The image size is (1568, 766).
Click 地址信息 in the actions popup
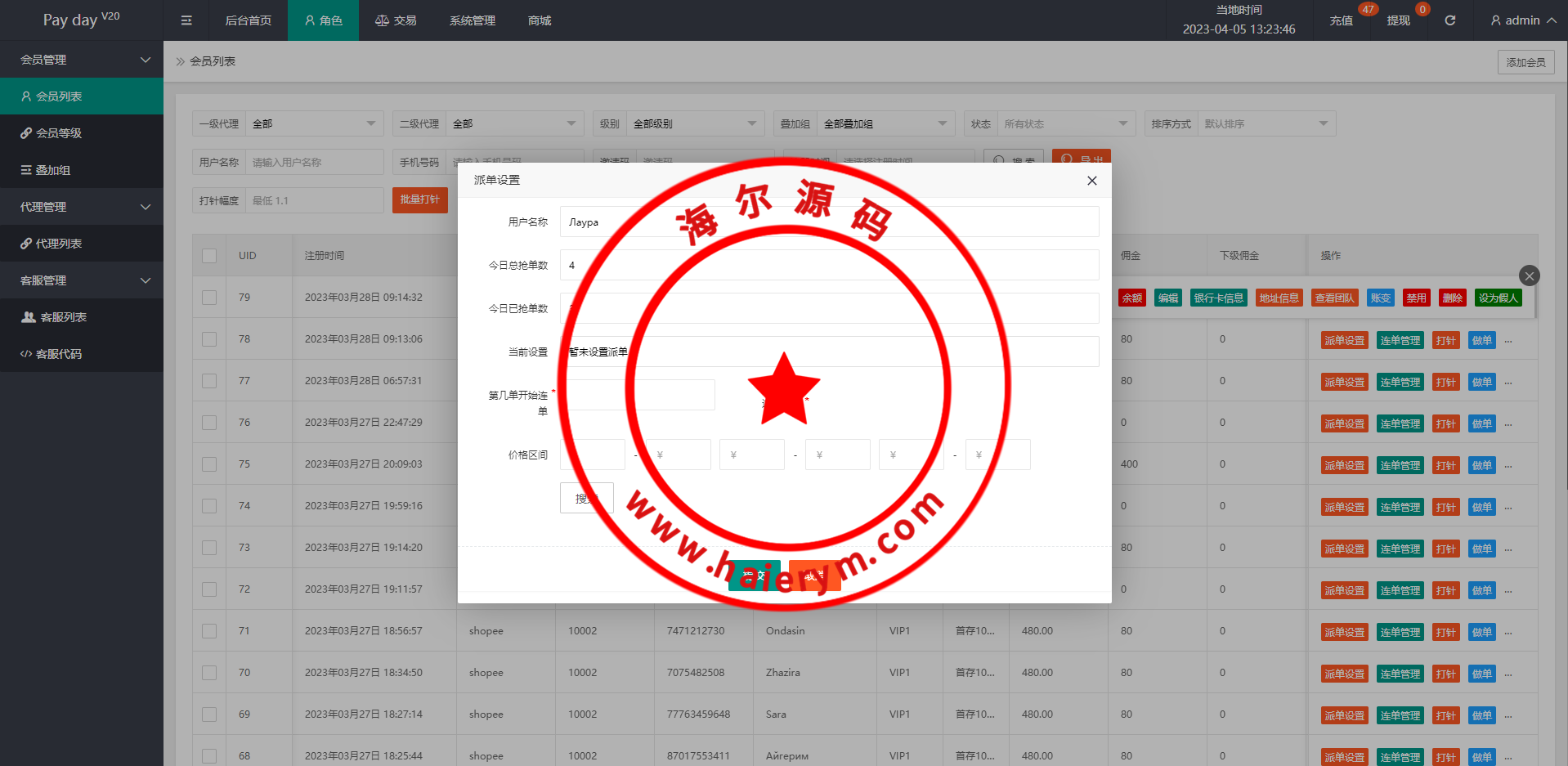point(1279,298)
